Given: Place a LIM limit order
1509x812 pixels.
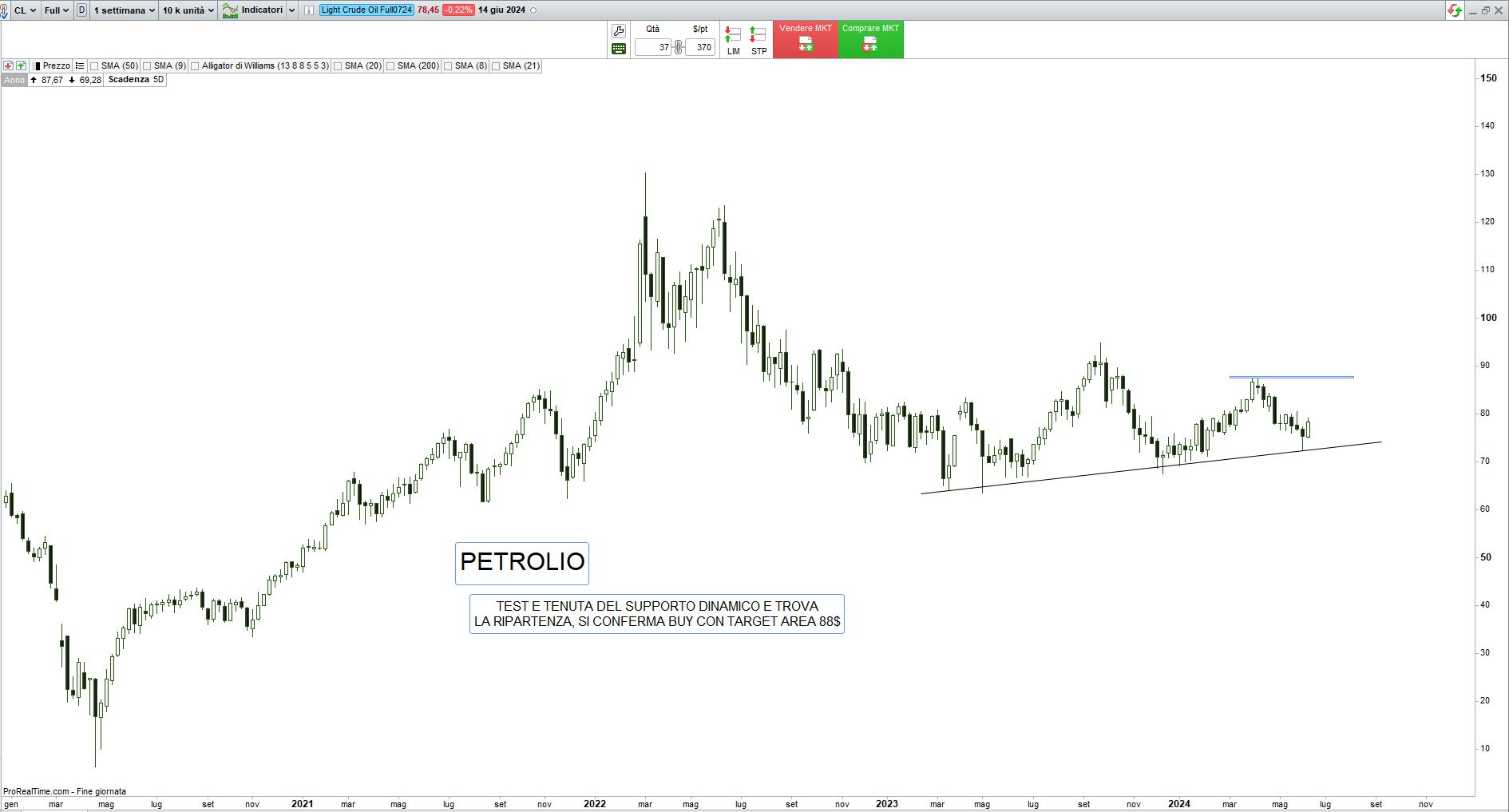Looking at the screenshot, I should (x=733, y=41).
